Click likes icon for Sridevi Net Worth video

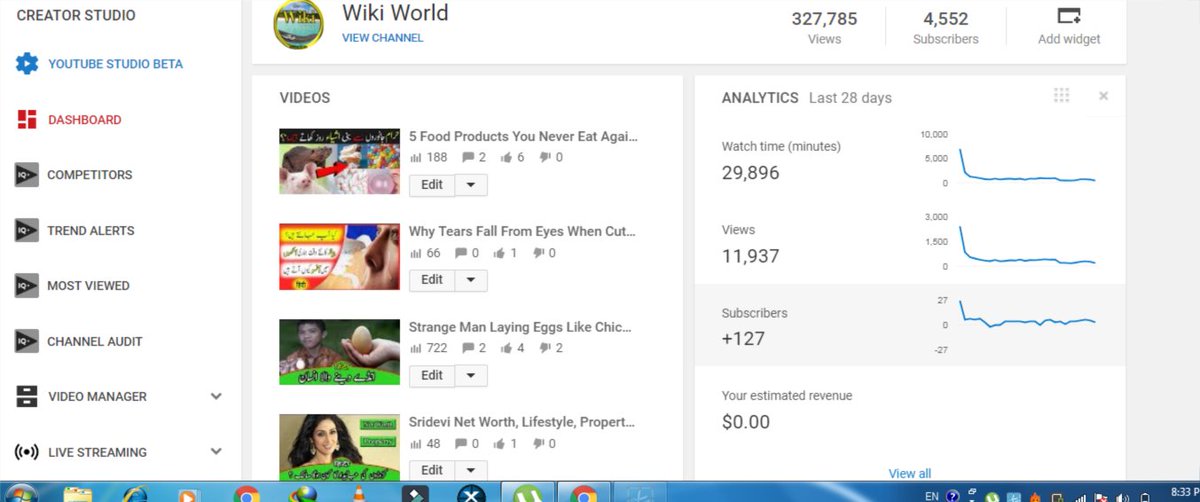coord(500,444)
